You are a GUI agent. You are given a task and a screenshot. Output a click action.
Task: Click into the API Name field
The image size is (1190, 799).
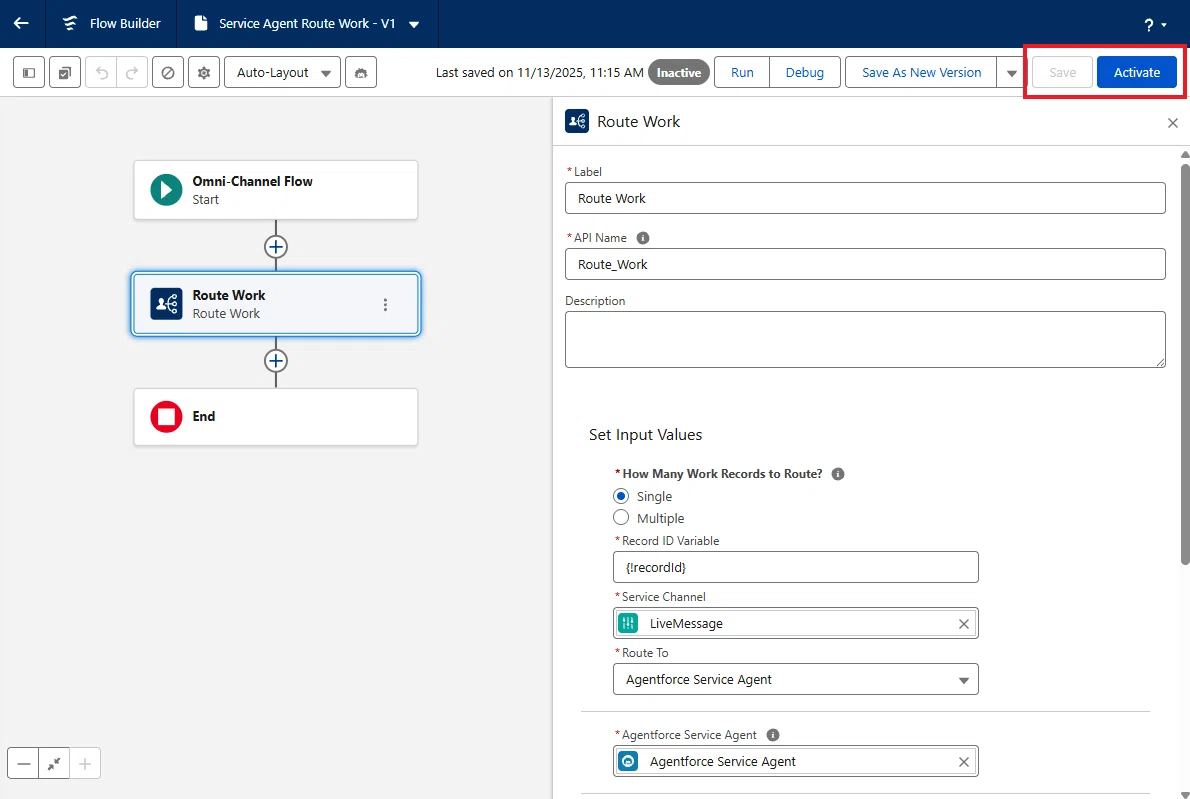tap(865, 264)
